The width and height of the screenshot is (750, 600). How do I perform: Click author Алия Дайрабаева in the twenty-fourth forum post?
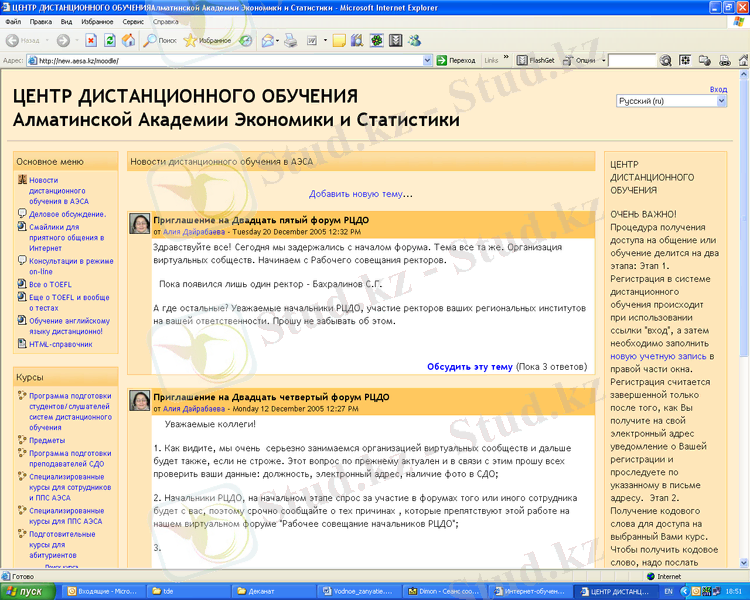194,409
